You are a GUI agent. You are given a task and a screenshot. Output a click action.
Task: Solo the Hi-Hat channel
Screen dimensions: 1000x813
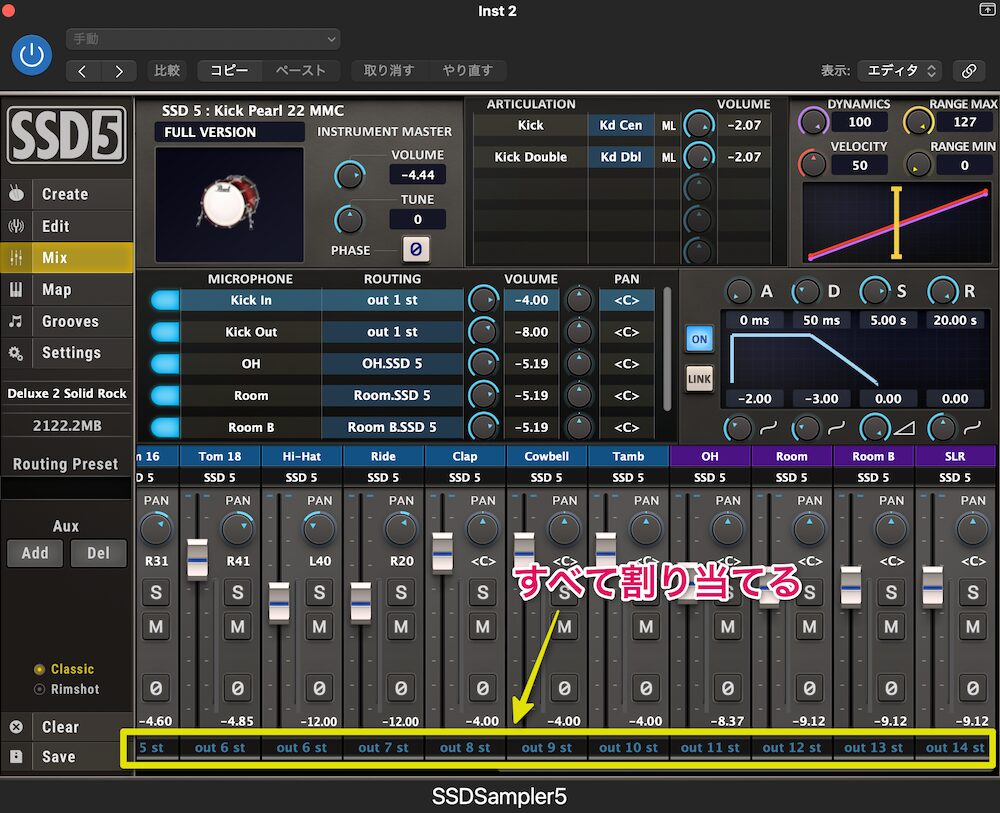[319, 592]
